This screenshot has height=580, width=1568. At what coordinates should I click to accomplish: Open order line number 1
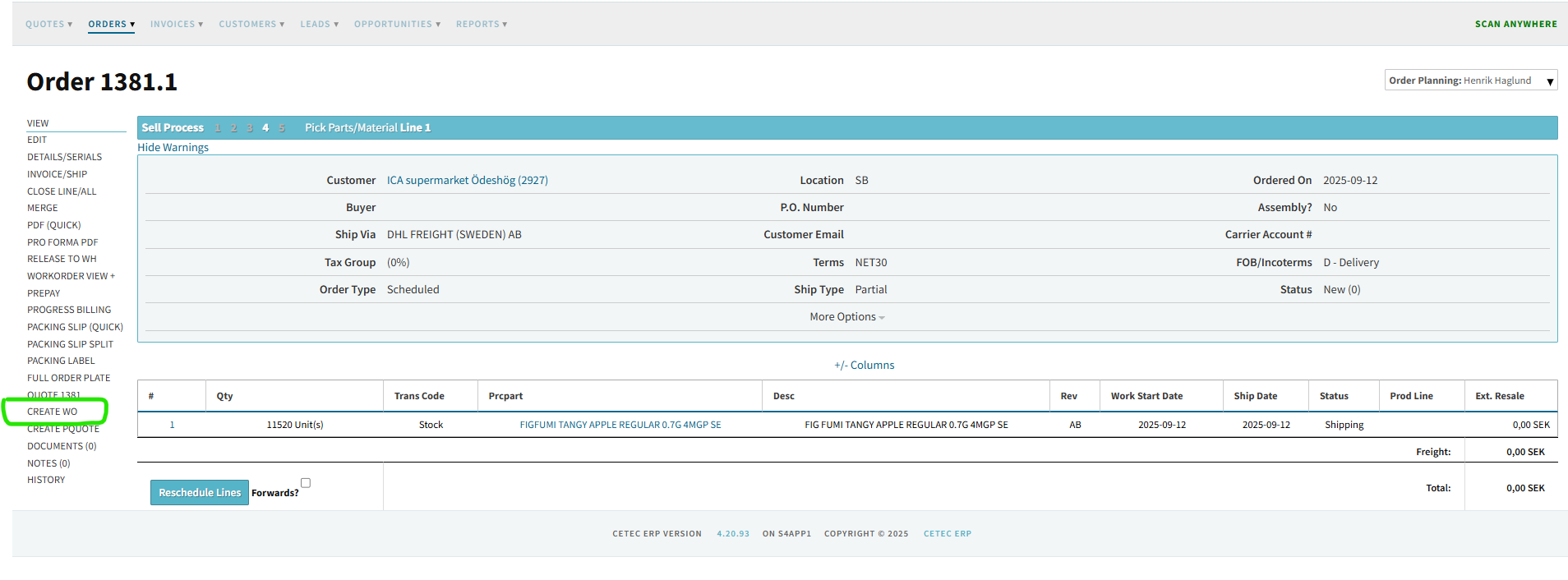point(172,425)
